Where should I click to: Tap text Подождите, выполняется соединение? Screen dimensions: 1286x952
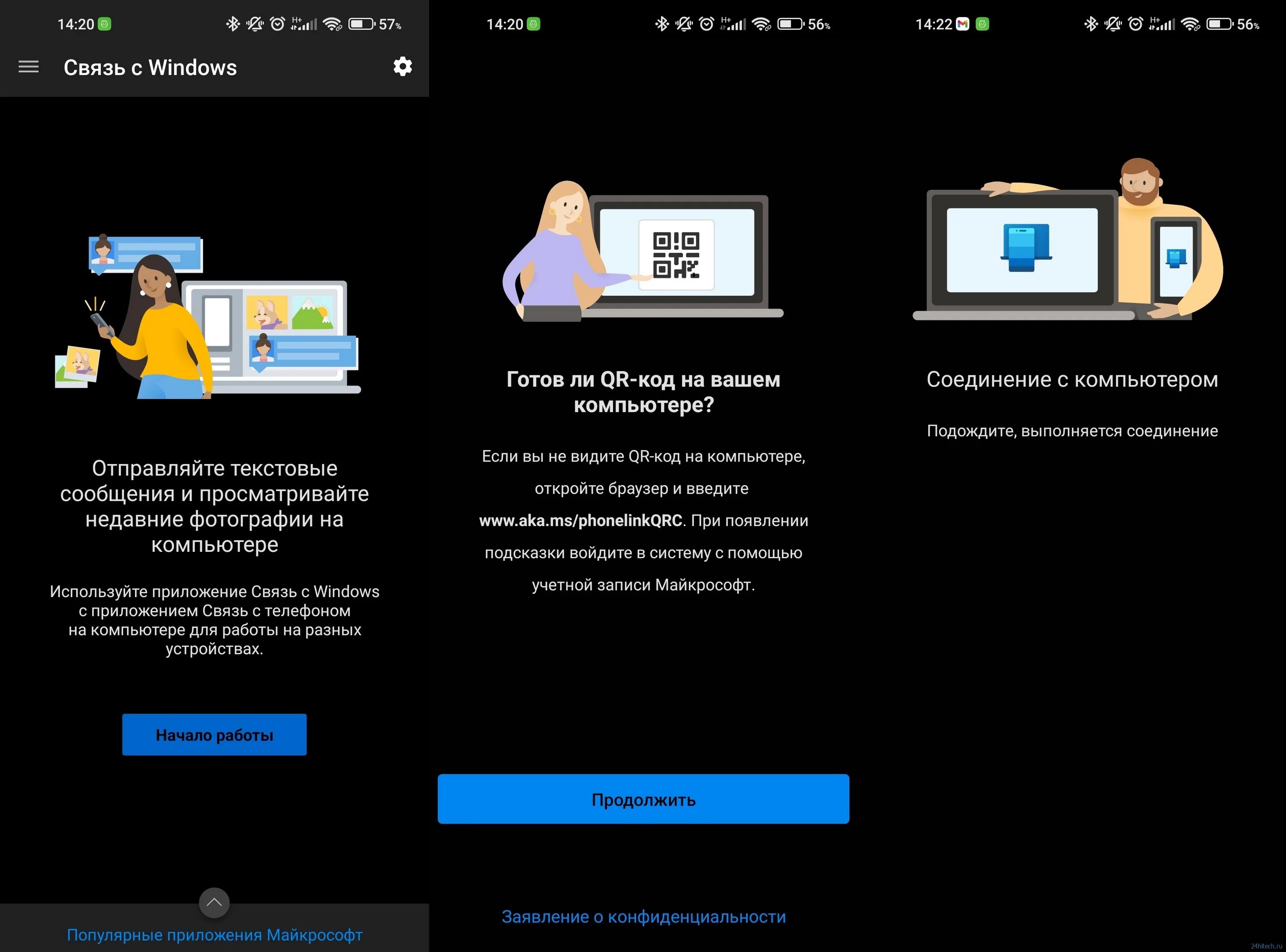(x=1072, y=431)
